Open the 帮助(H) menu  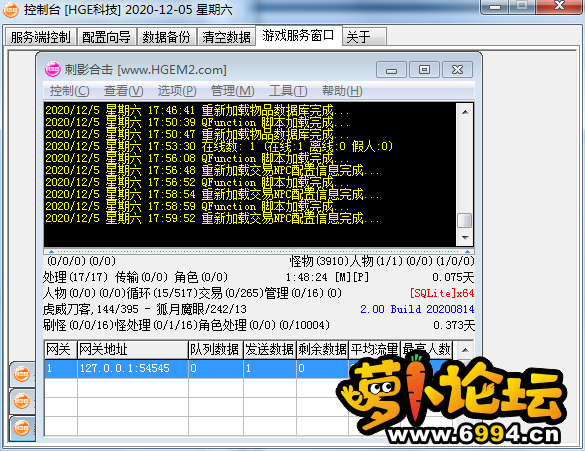pos(342,91)
